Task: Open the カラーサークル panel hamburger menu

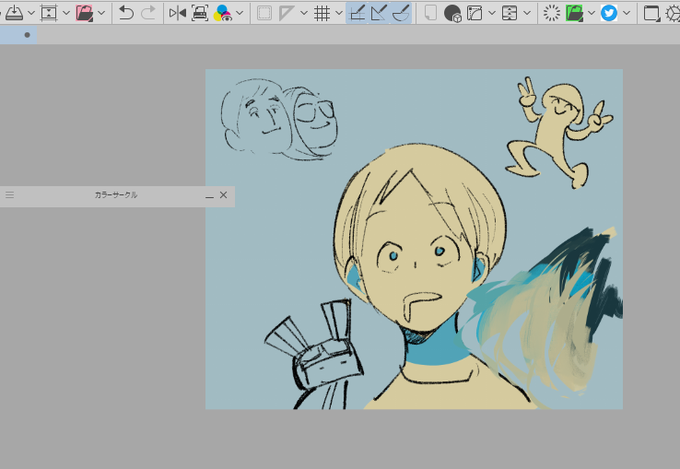Action: [10, 195]
